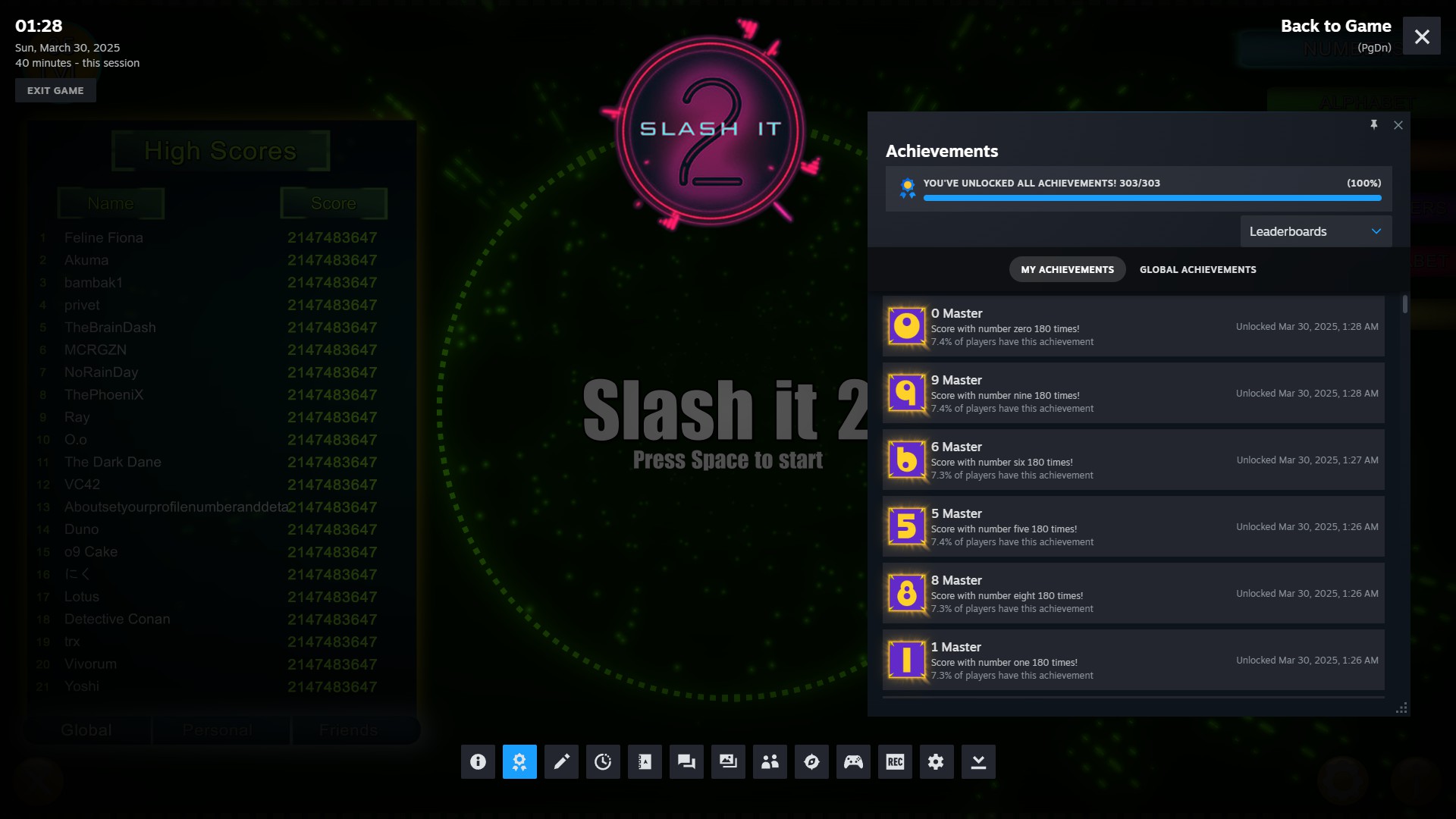Open the Discussions chat bubbles icon
This screenshot has height=819, width=1456.
(x=686, y=761)
